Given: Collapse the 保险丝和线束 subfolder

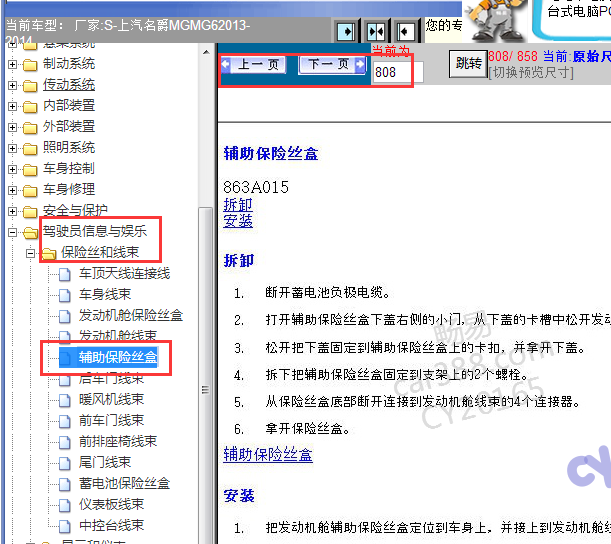Looking at the screenshot, I should (x=30, y=253).
